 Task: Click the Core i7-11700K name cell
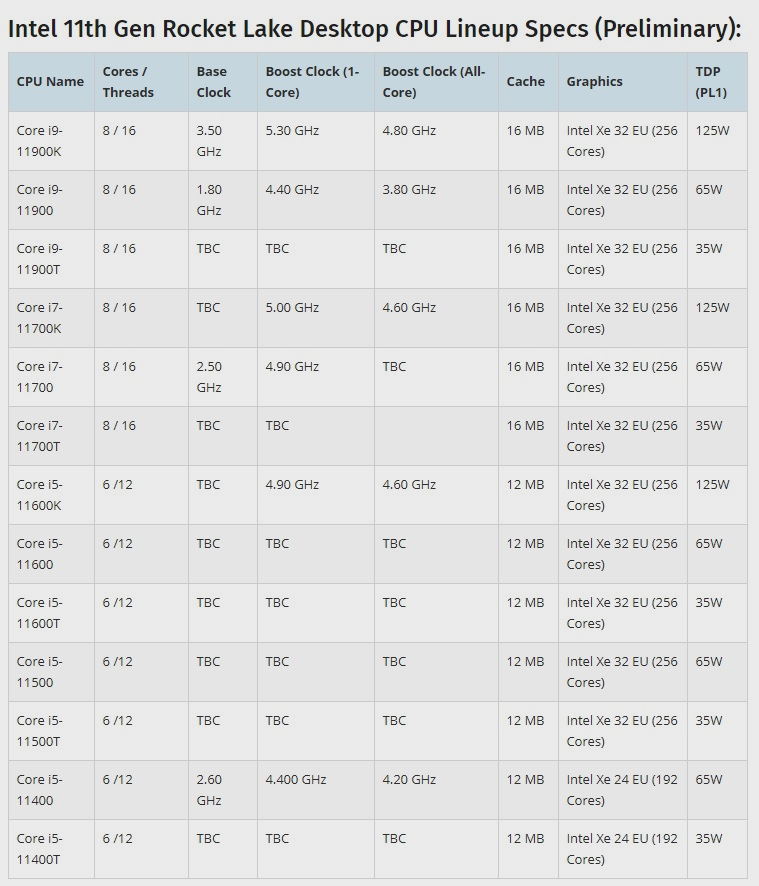pos(42,318)
